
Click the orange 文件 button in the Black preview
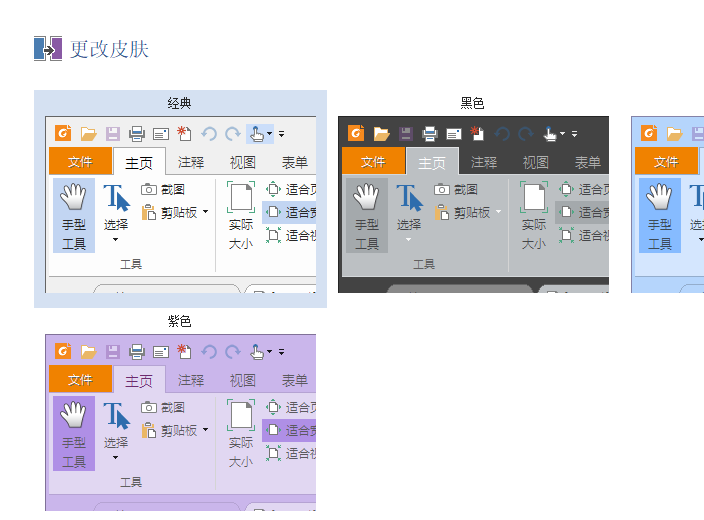coord(372,162)
